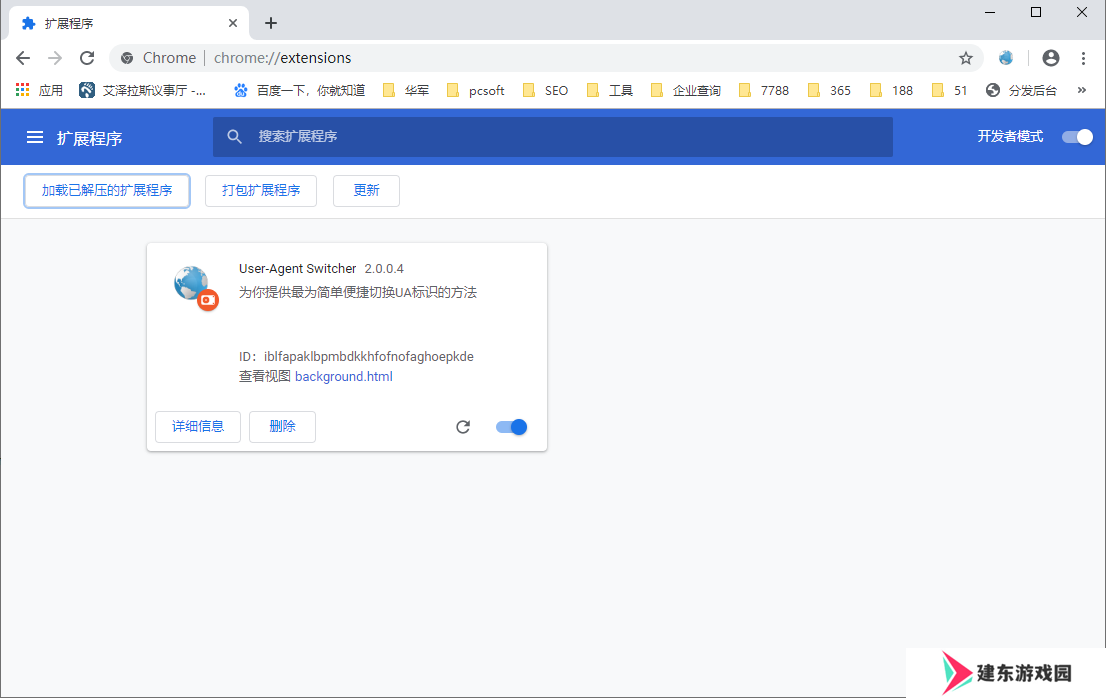
Task: Open the background.html view link
Action: (344, 376)
